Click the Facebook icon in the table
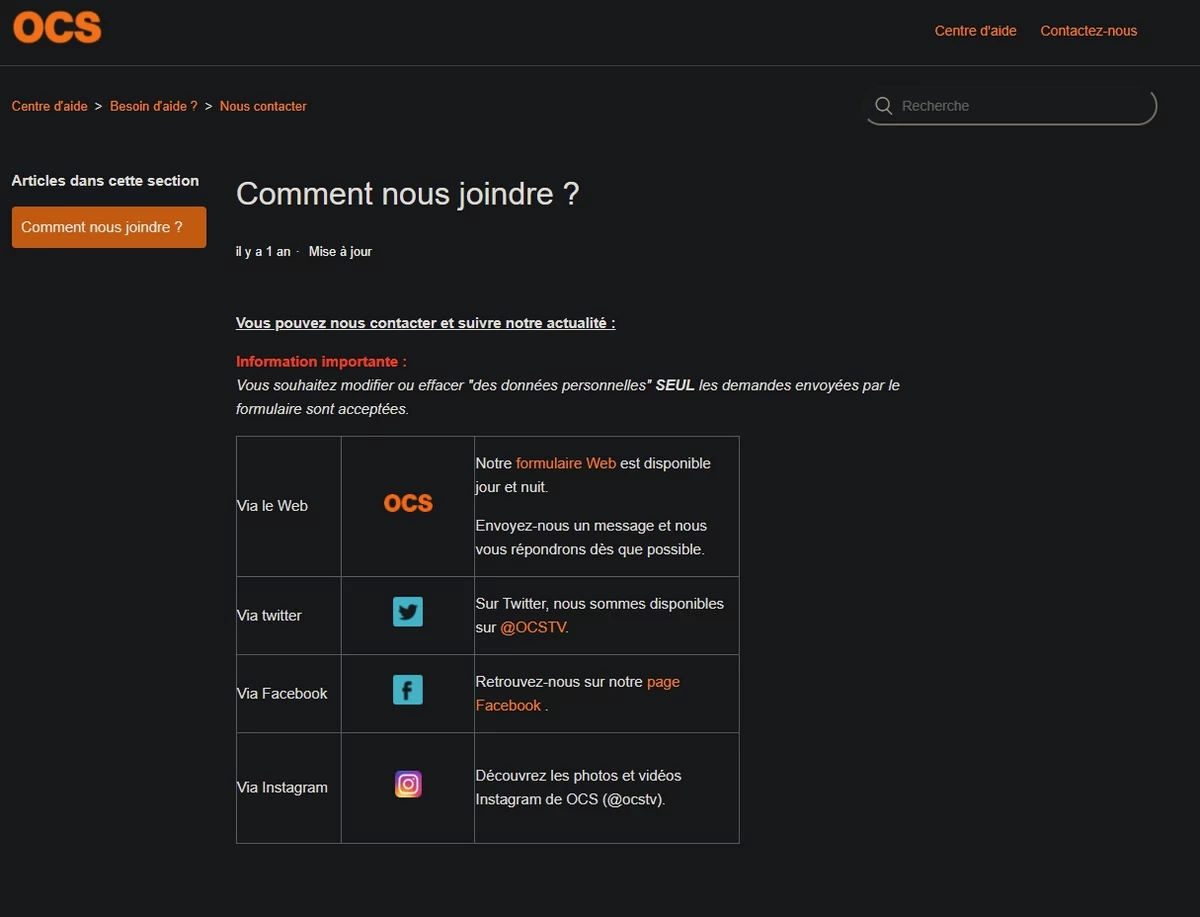The width and height of the screenshot is (1200, 917). point(408,689)
